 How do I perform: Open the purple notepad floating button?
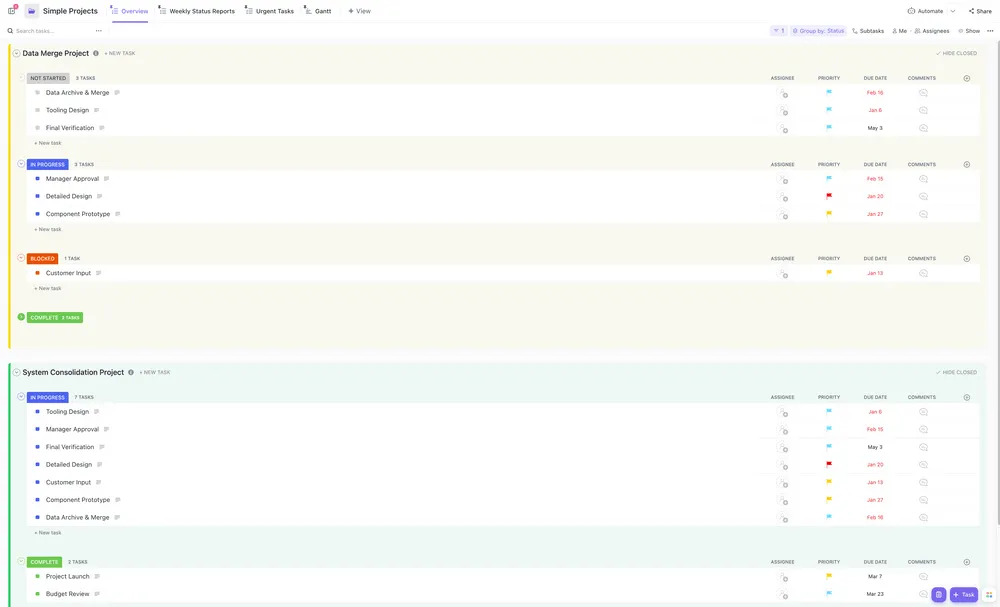tap(938, 595)
